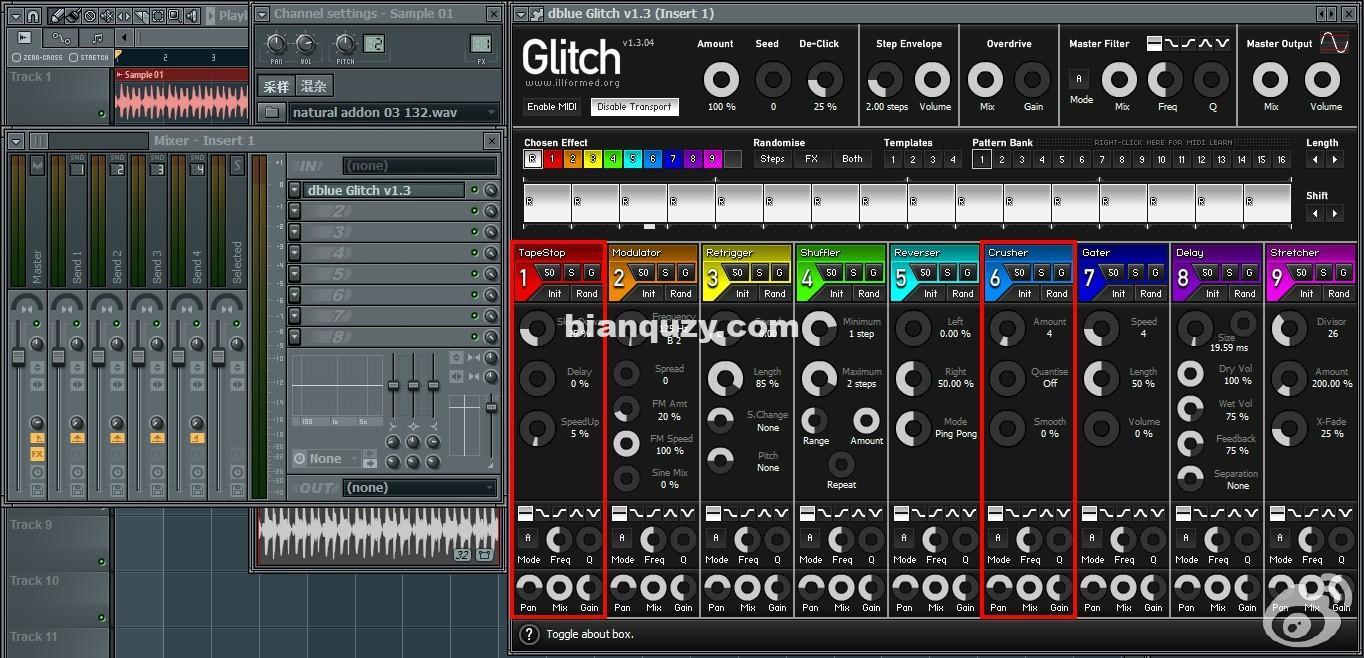
Task: Select Template 4
Action: click(x=952, y=159)
